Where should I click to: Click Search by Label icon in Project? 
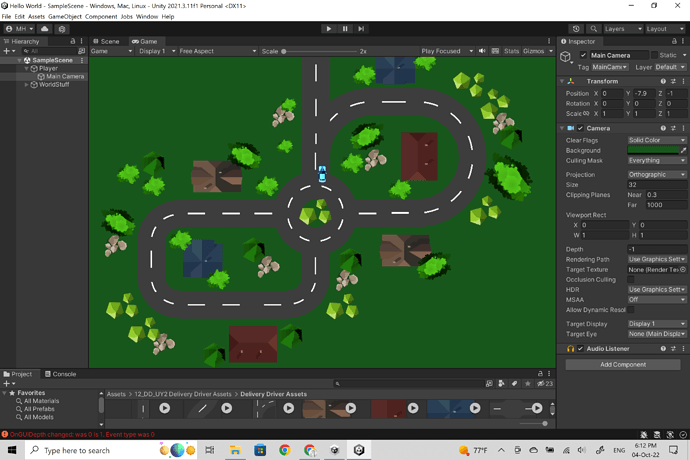(x=514, y=383)
